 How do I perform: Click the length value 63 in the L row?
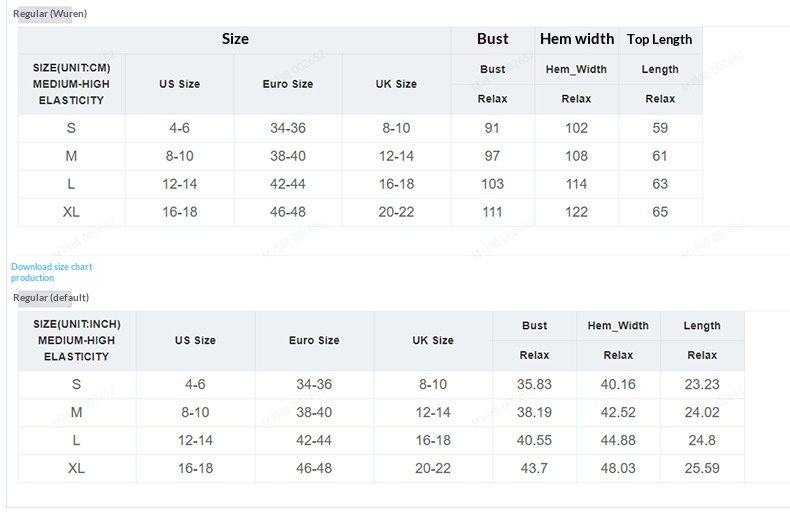click(x=660, y=184)
